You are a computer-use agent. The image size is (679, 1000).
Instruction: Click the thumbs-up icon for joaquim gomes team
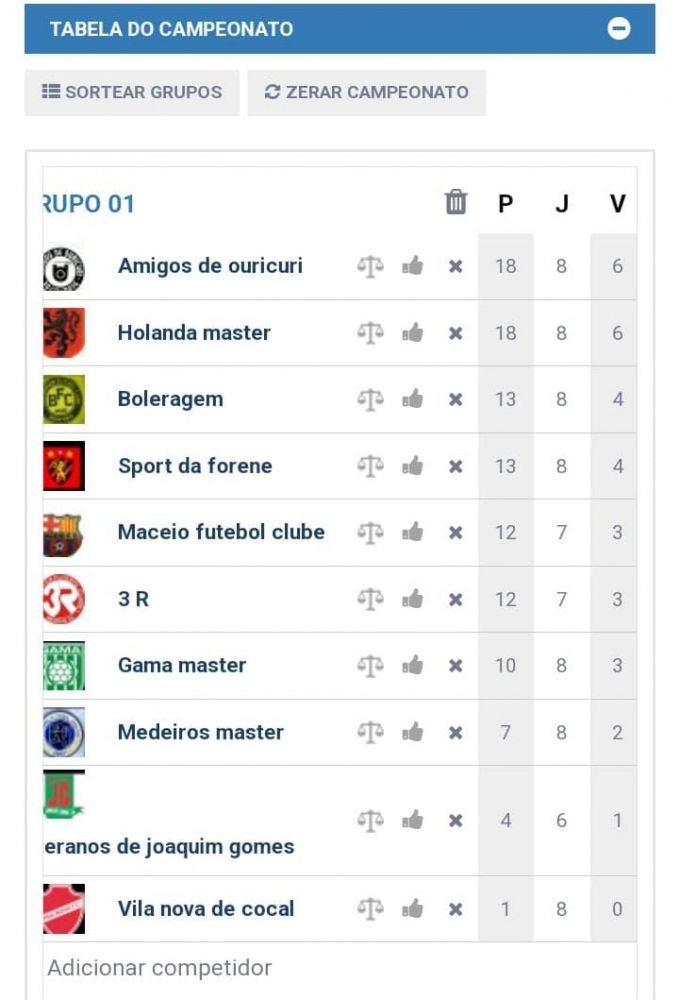[x=413, y=820]
